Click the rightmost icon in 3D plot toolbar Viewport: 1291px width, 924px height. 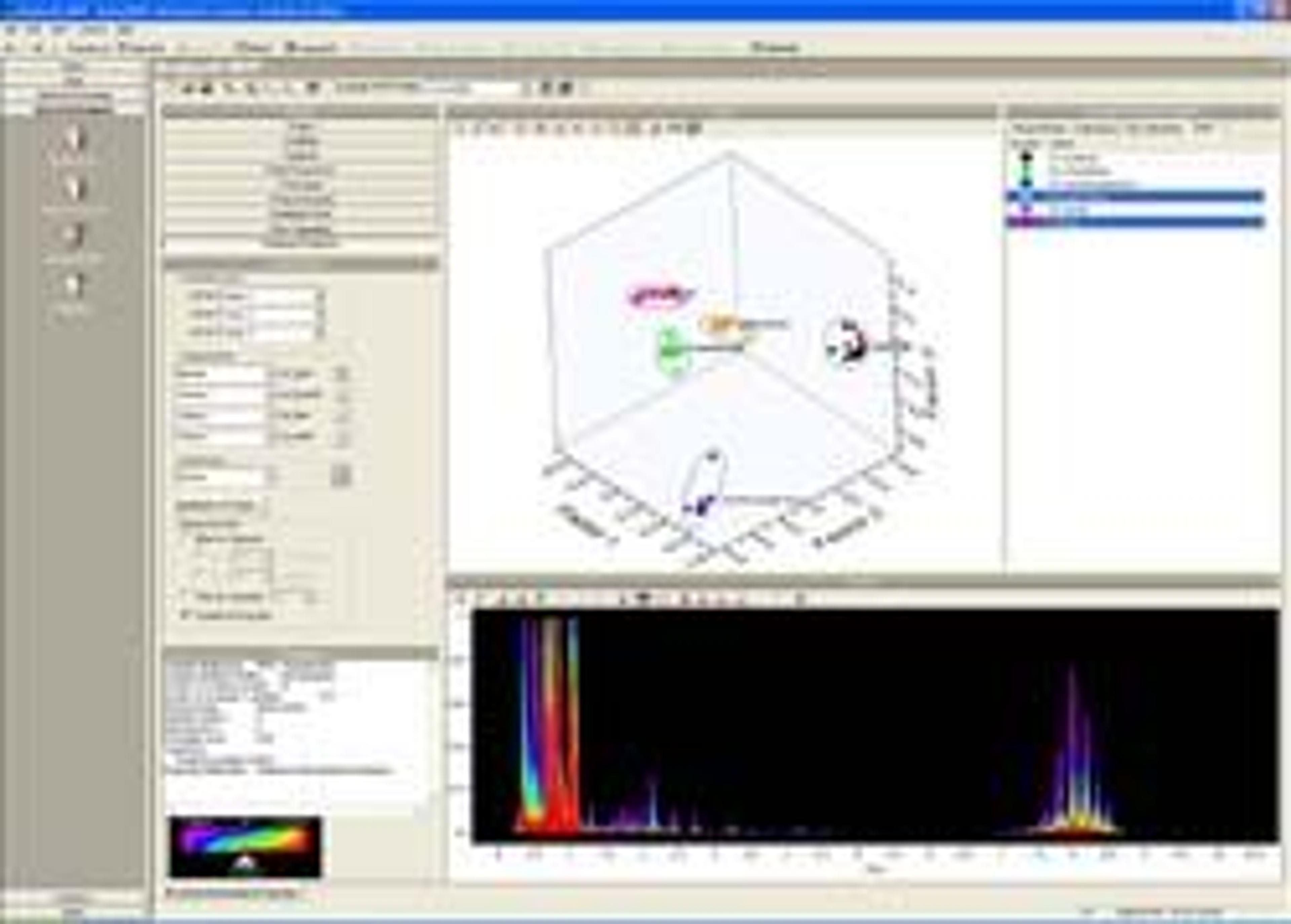(x=694, y=129)
